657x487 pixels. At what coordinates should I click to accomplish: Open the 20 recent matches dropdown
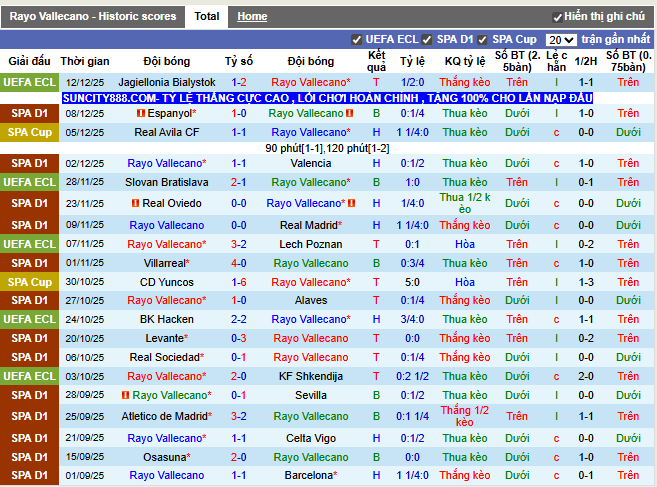[x=561, y=40]
